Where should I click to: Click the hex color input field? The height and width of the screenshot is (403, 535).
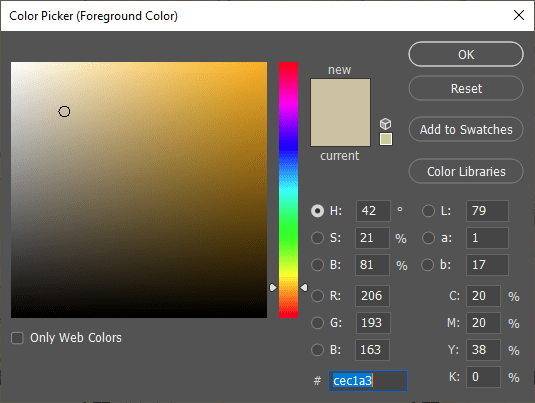(368, 381)
